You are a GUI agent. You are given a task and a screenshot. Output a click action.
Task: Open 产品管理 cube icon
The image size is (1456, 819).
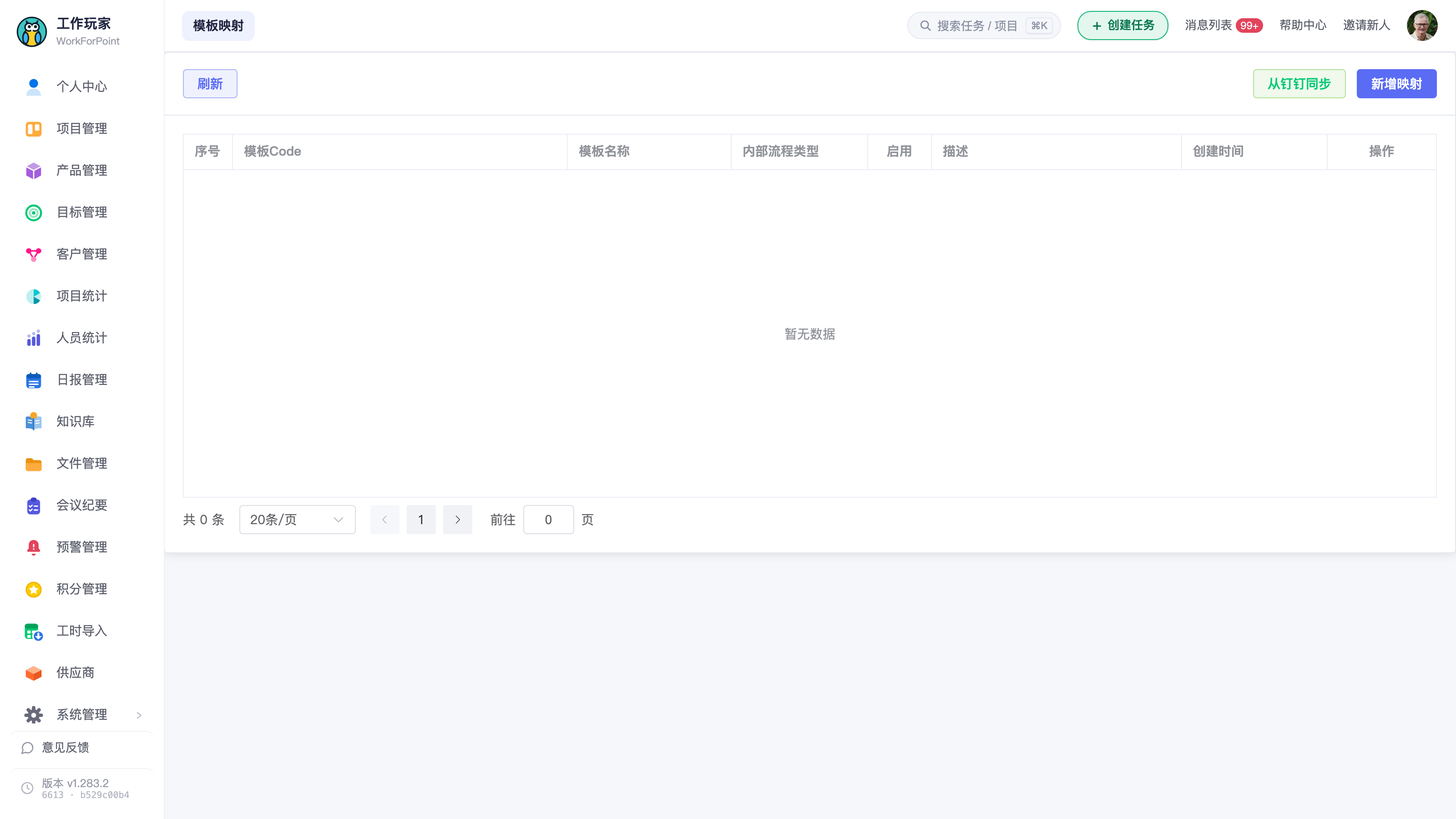tap(33, 171)
